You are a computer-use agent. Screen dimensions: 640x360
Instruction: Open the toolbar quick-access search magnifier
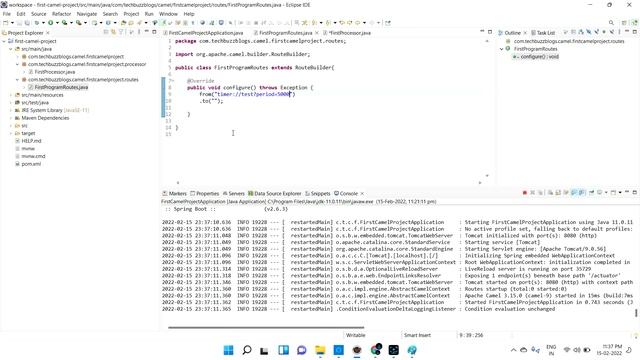pyautogui.click(x=611, y=23)
